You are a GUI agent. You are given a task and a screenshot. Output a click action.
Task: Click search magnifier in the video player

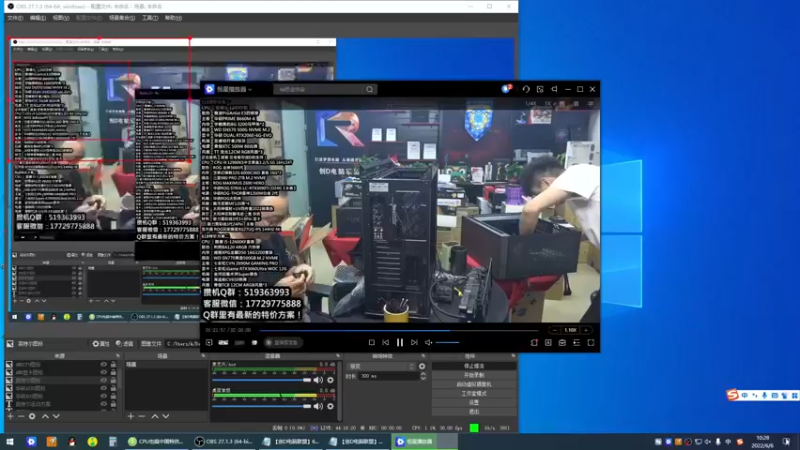[369, 89]
